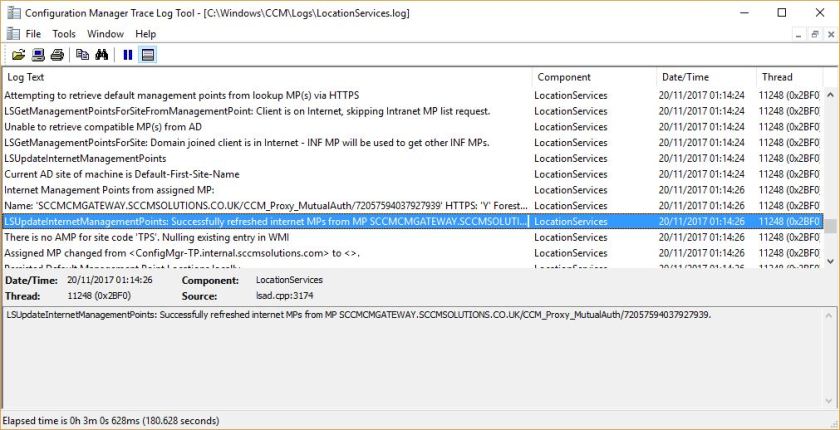
Task: Click the Copy to clipboard icon
Action: point(82,55)
